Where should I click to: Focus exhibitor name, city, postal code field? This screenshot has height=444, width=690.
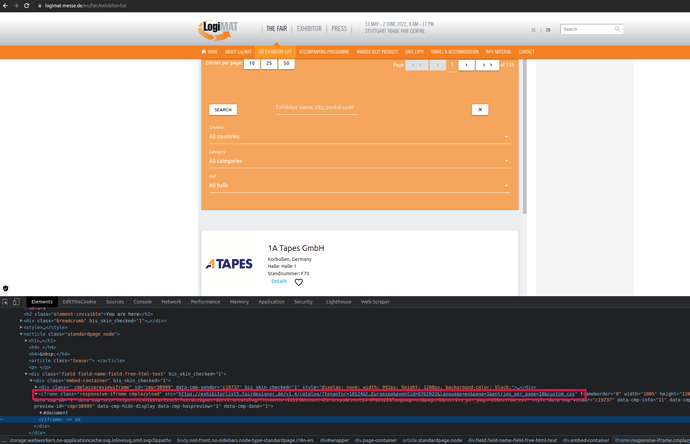[317, 107]
